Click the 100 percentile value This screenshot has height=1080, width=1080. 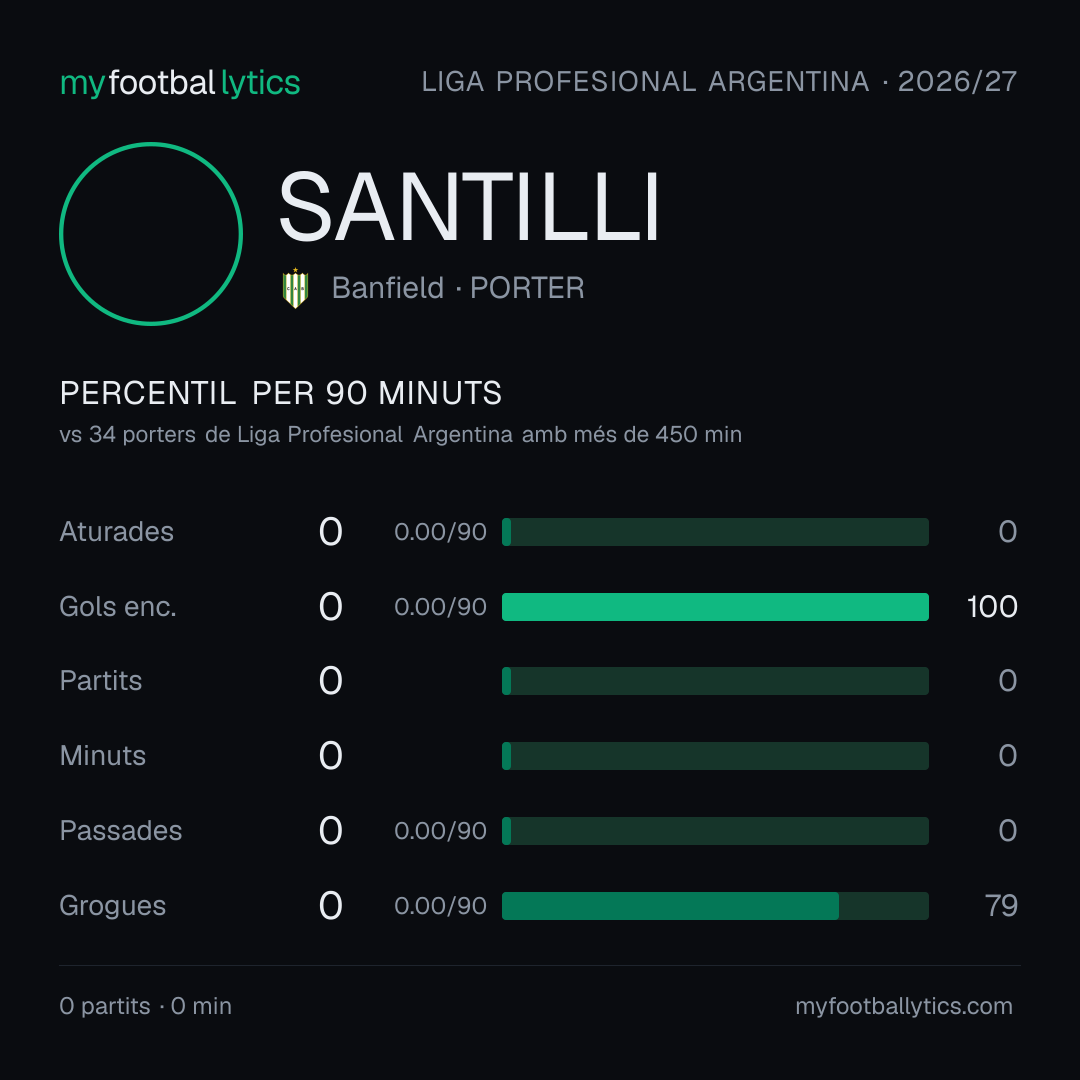click(x=992, y=607)
